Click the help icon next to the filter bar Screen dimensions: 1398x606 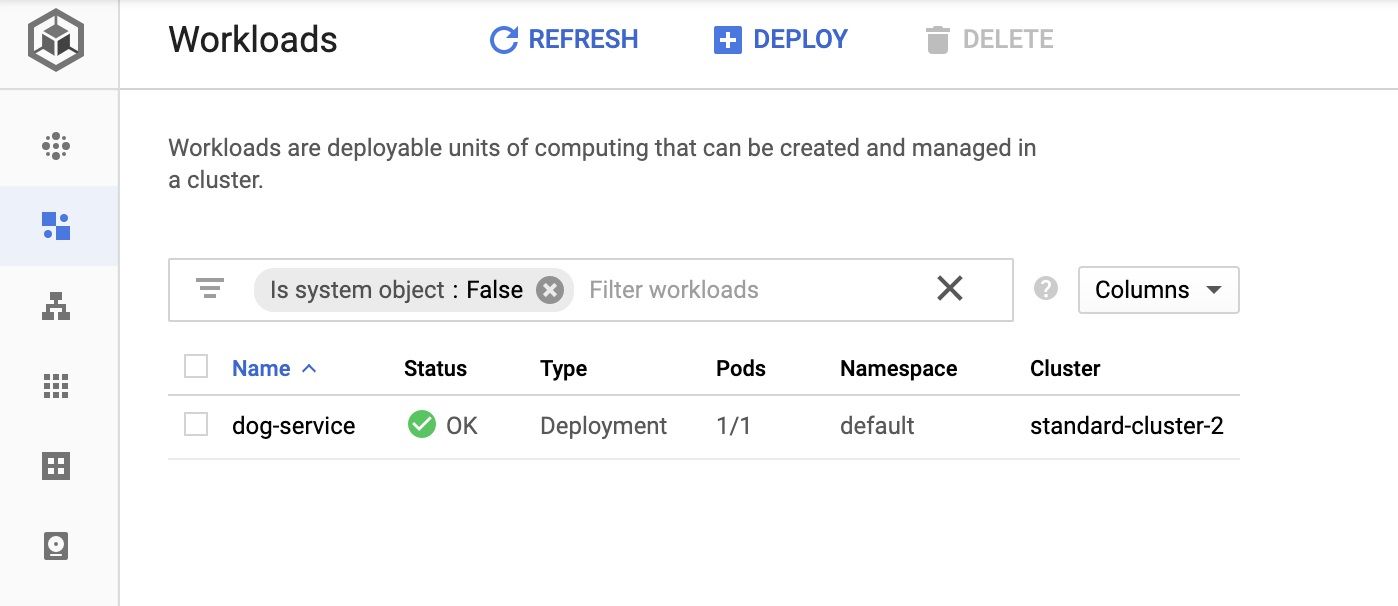click(x=1045, y=289)
